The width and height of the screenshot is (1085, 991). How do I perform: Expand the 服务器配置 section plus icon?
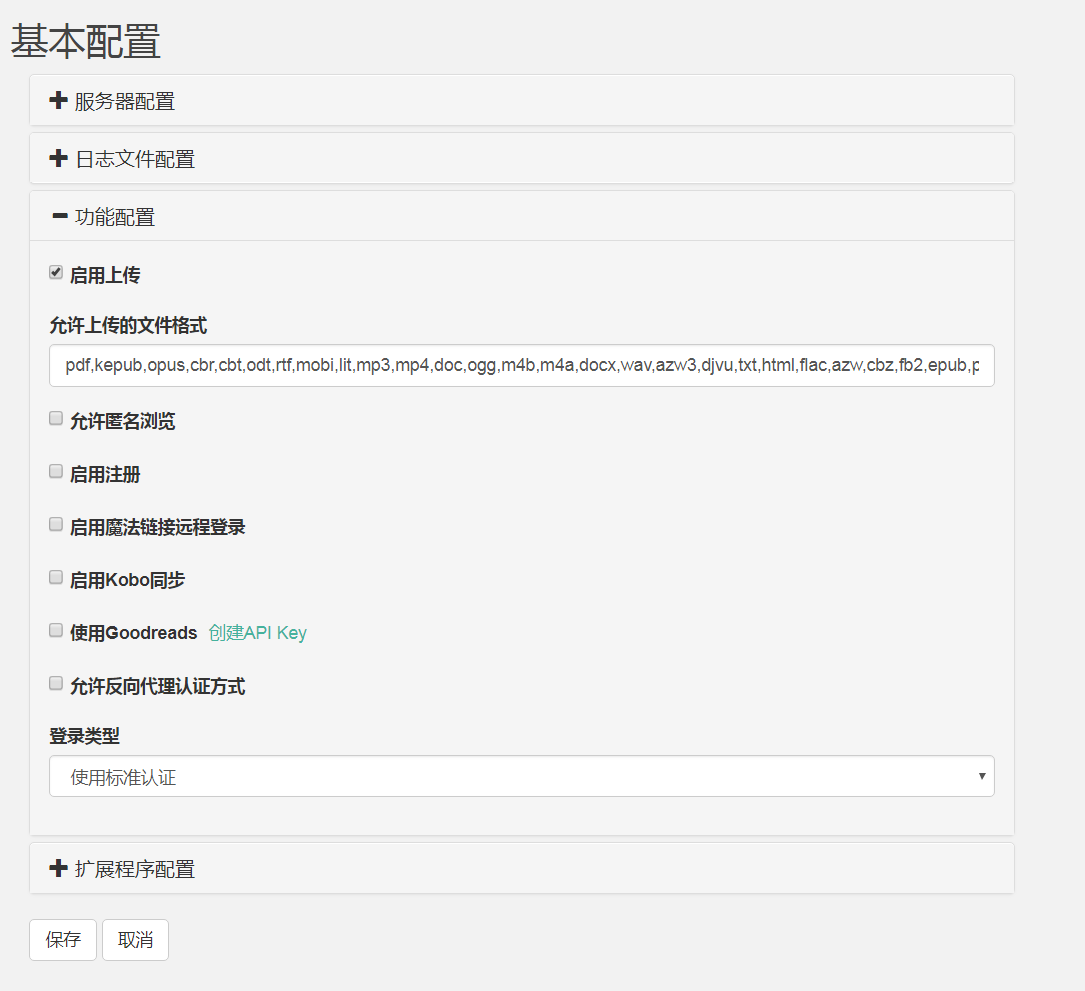[x=57, y=100]
